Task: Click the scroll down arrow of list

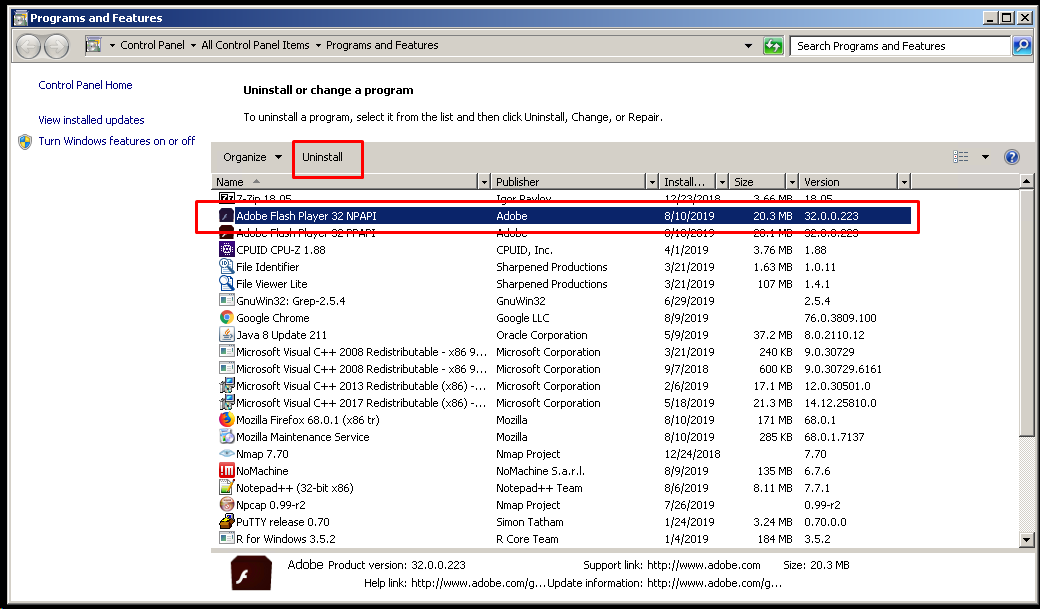Action: click(1026, 540)
